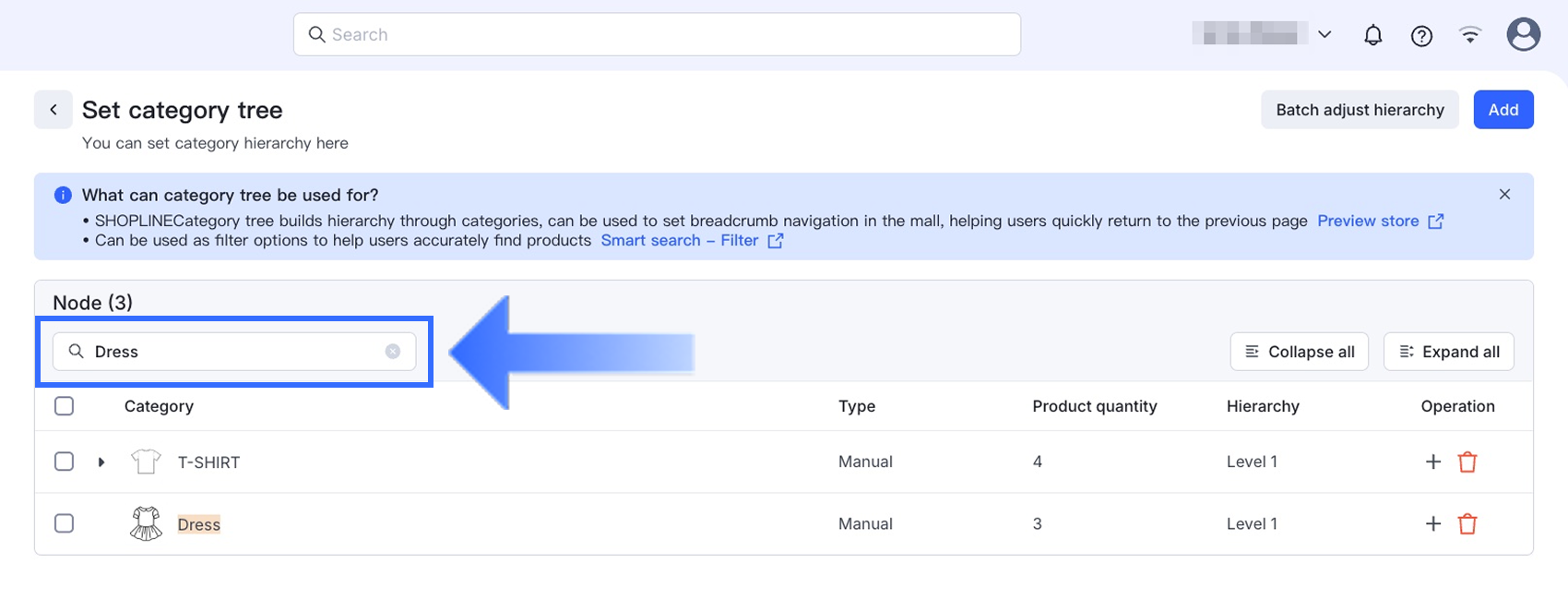The width and height of the screenshot is (1568, 600).
Task: Add subcategory under Dress with plus icon
Action: (x=1432, y=524)
